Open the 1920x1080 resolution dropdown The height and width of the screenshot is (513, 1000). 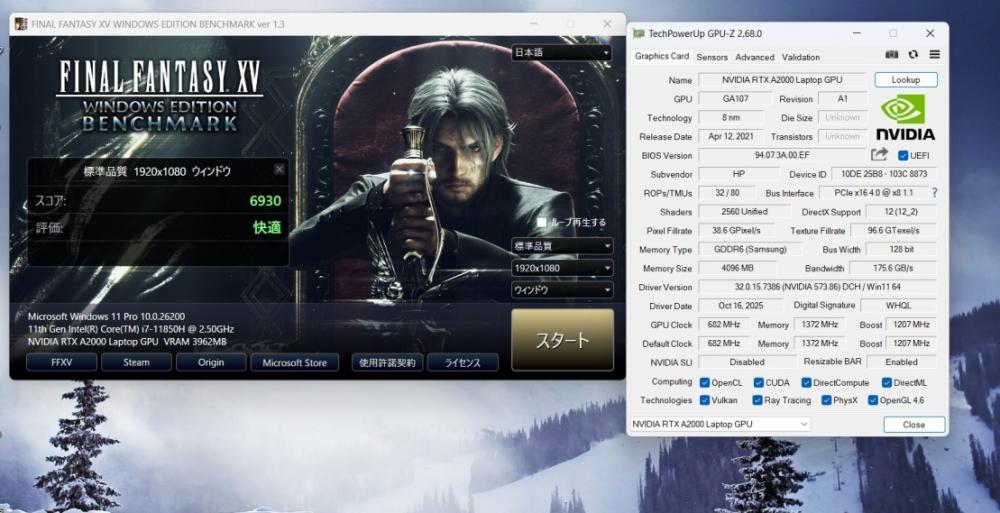(x=561, y=268)
